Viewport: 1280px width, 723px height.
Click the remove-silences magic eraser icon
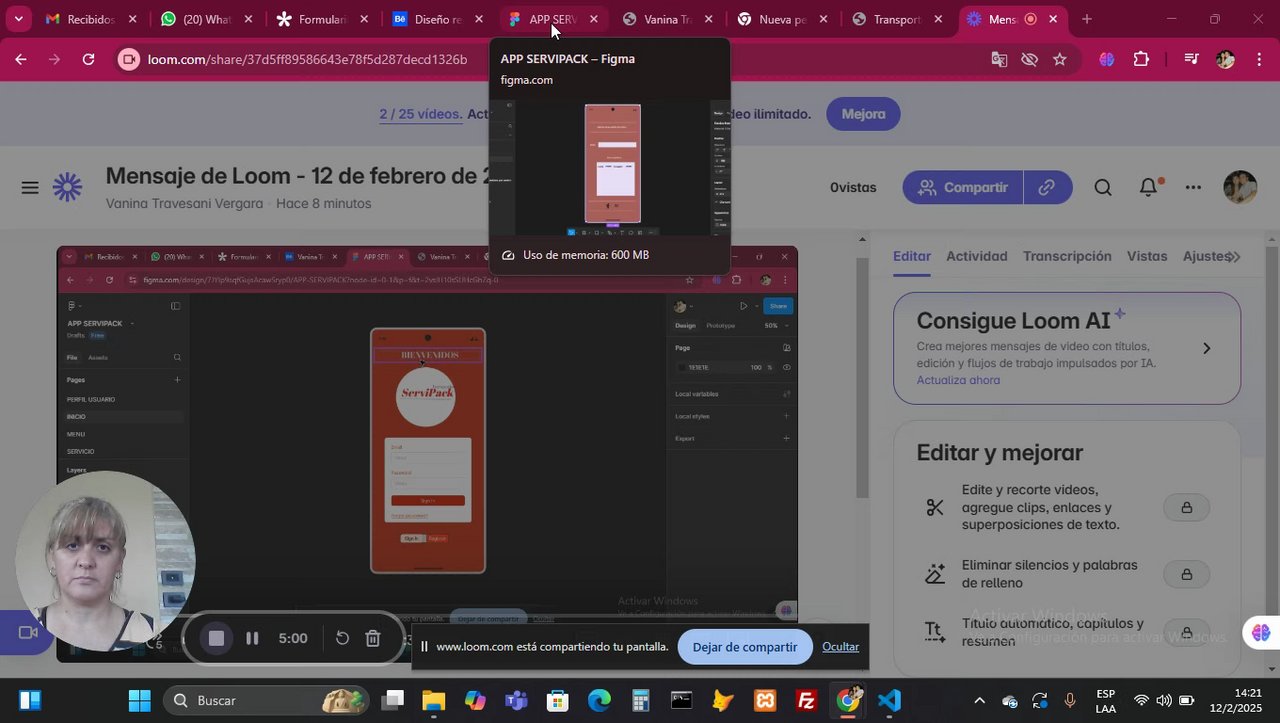pyautogui.click(x=935, y=574)
